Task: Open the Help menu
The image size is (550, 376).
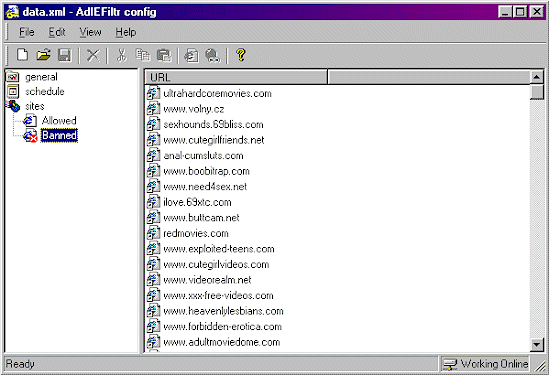Action: [x=126, y=32]
